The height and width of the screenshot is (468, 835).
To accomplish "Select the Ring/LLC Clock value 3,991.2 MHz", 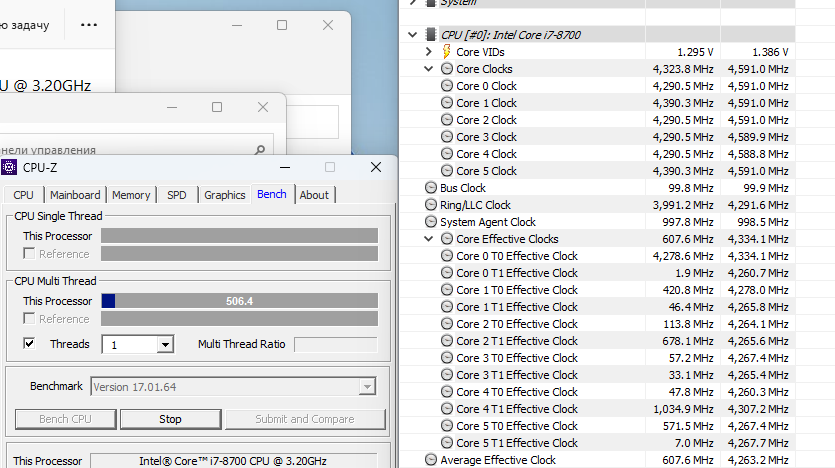I will [683, 205].
